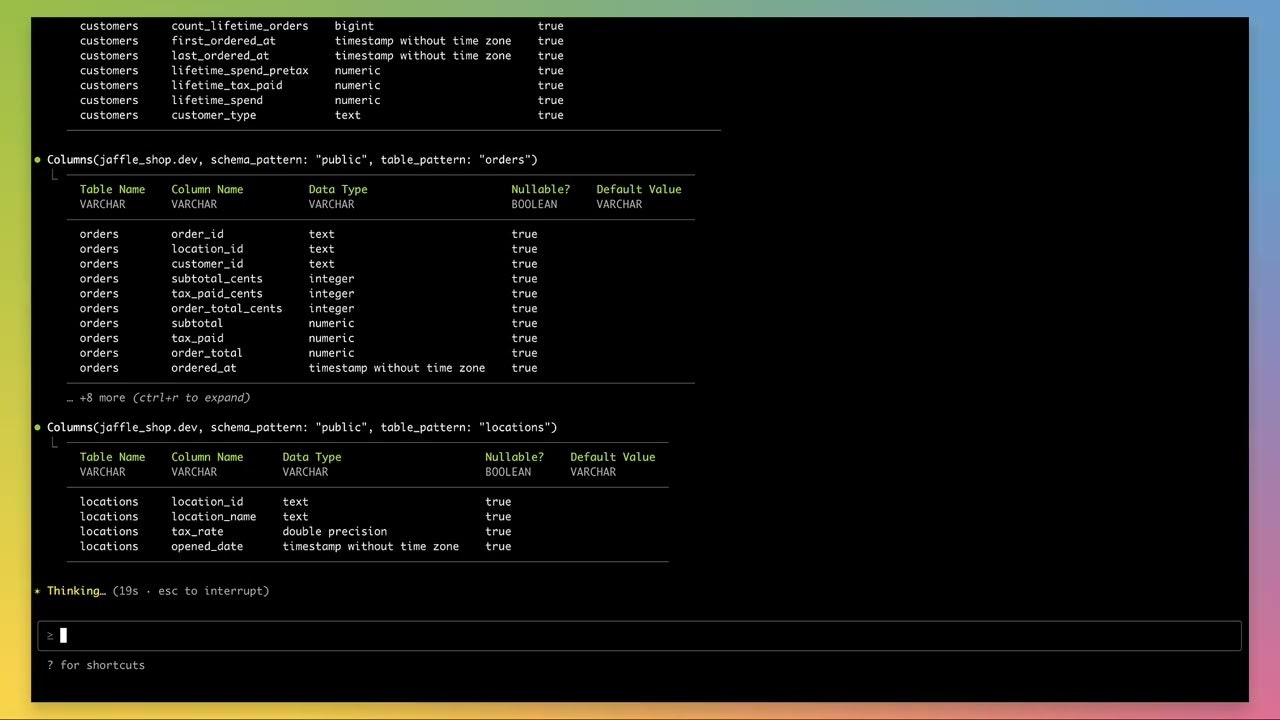Click the prompt chevron in the input box
The height and width of the screenshot is (720, 1280).
tap(50, 635)
